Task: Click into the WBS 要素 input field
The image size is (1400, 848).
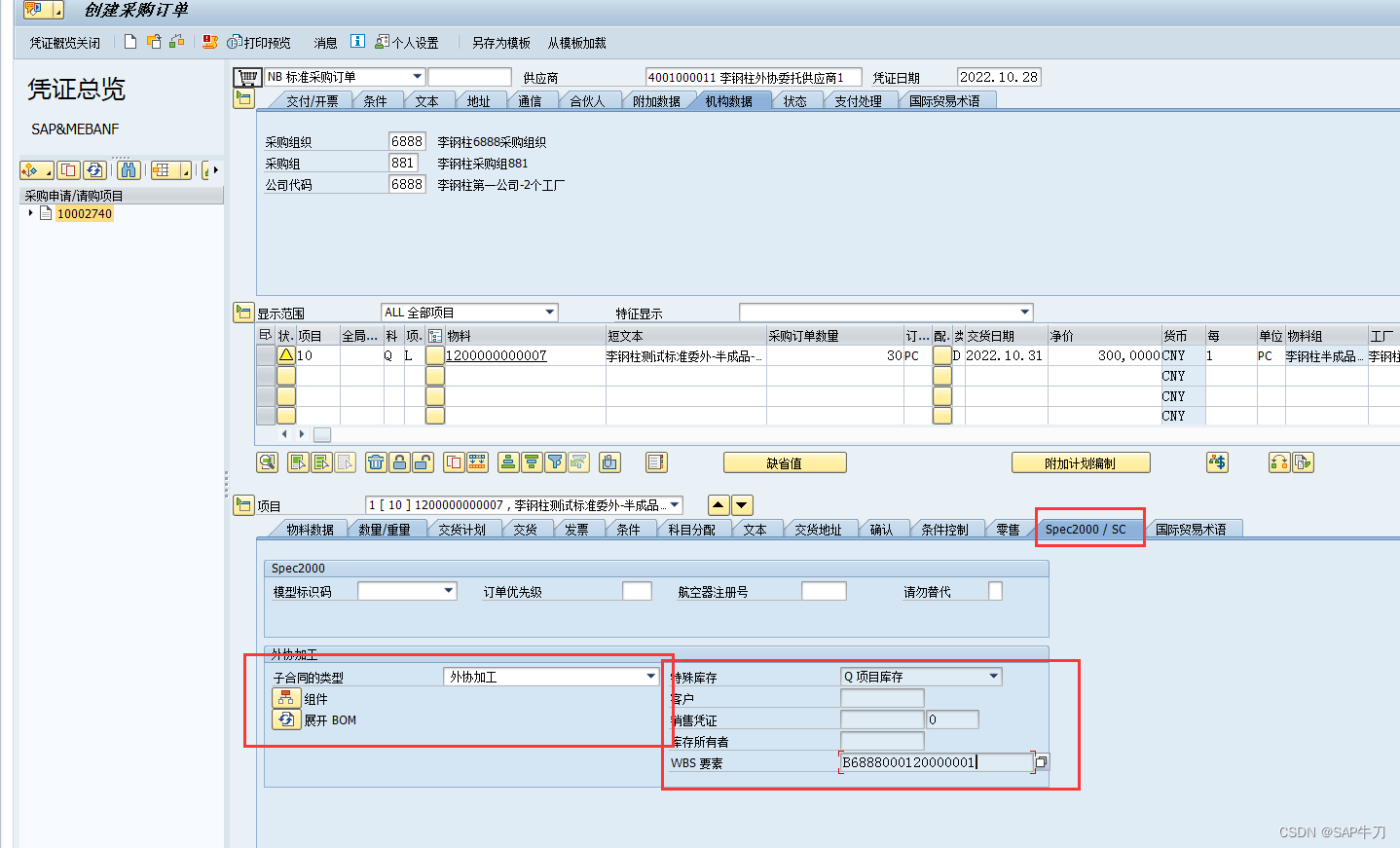Action: coord(936,762)
